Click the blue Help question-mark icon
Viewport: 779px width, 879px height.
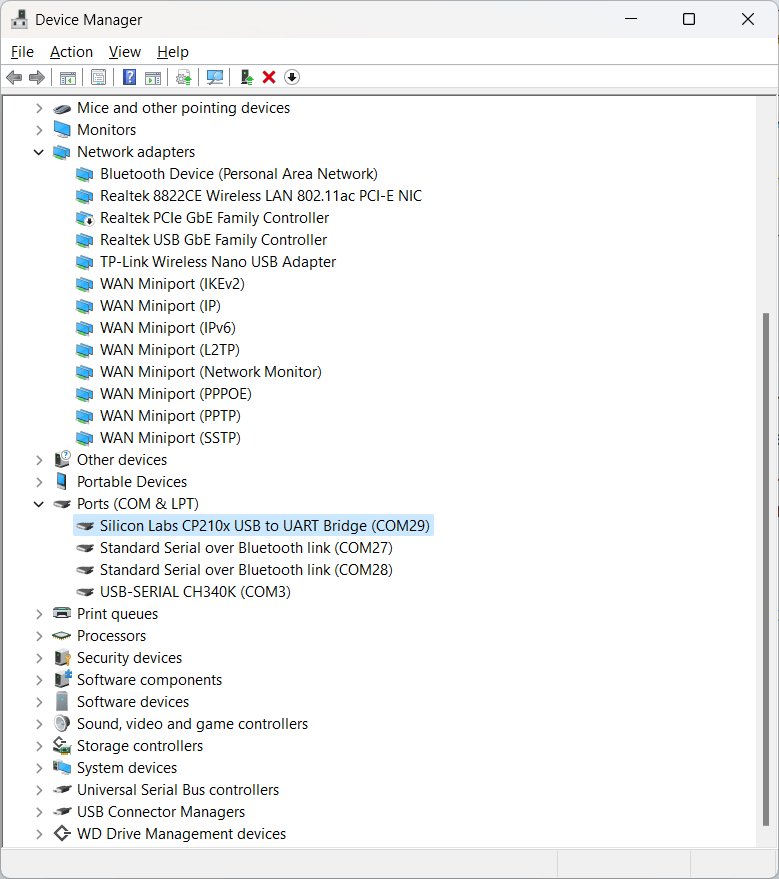pyautogui.click(x=129, y=77)
